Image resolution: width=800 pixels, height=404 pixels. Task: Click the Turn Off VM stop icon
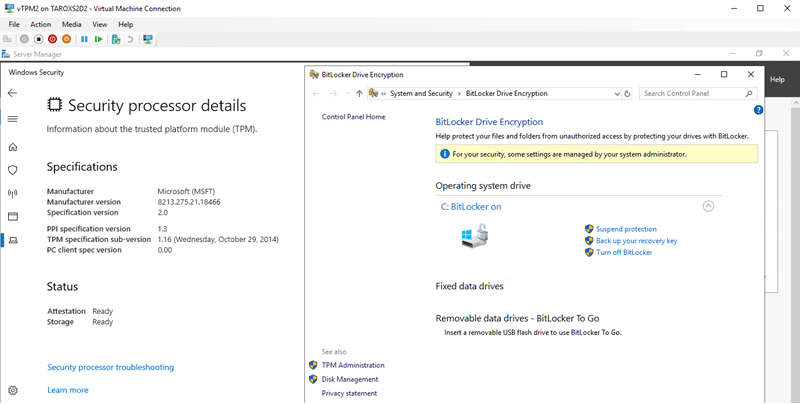tap(38, 39)
